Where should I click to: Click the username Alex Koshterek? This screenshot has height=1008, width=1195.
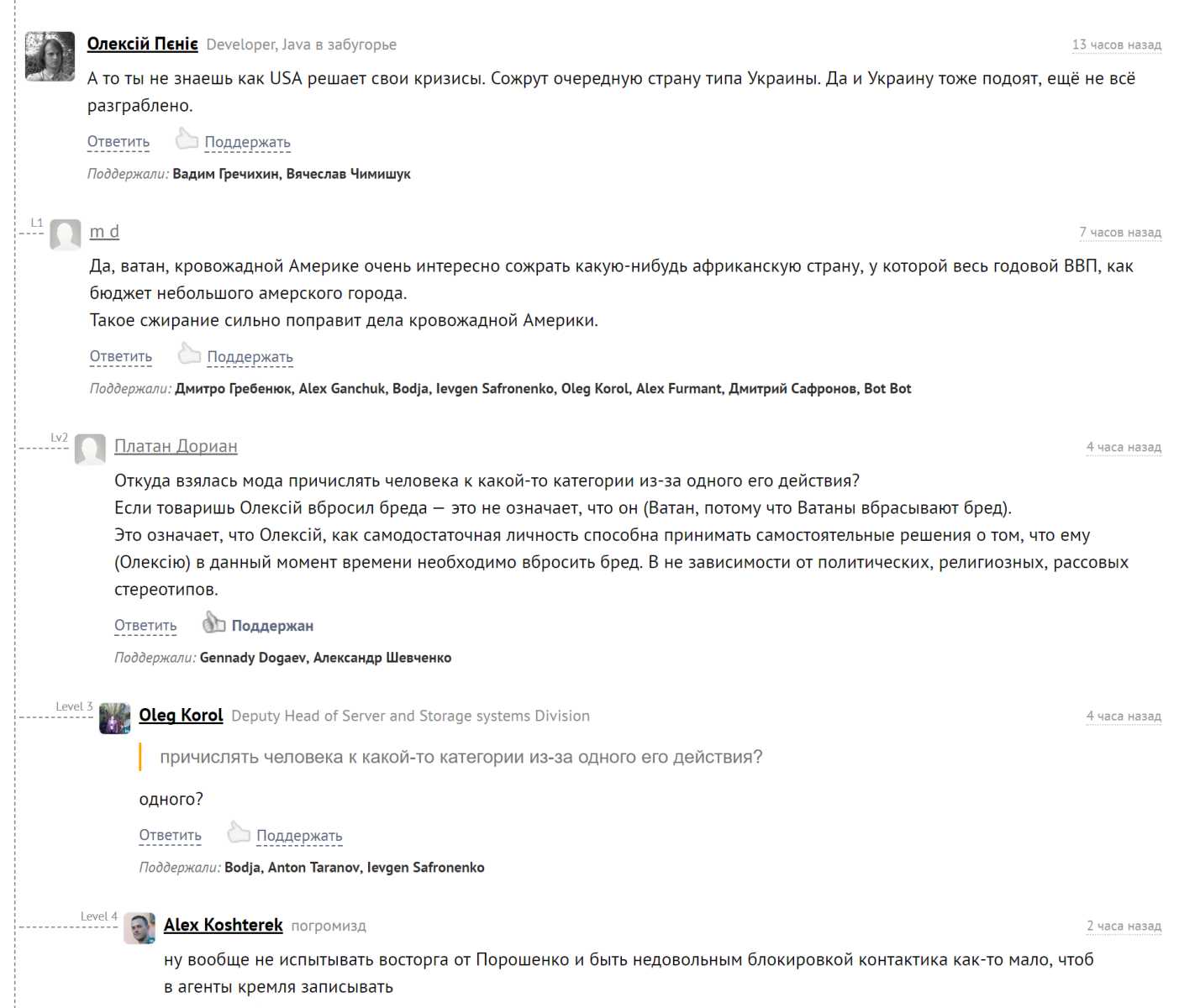point(223,925)
